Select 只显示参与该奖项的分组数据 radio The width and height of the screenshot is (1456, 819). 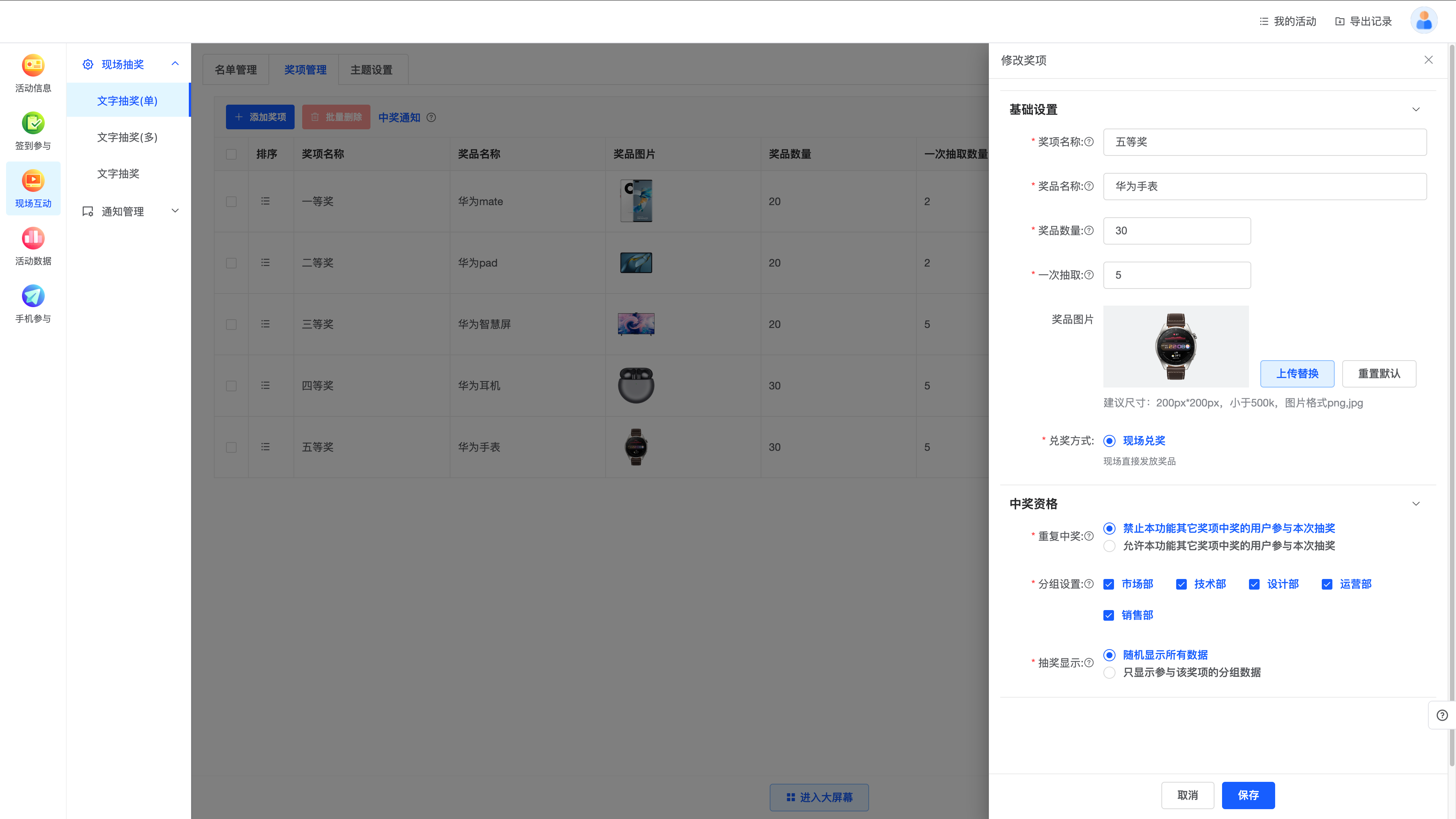[1109, 673]
